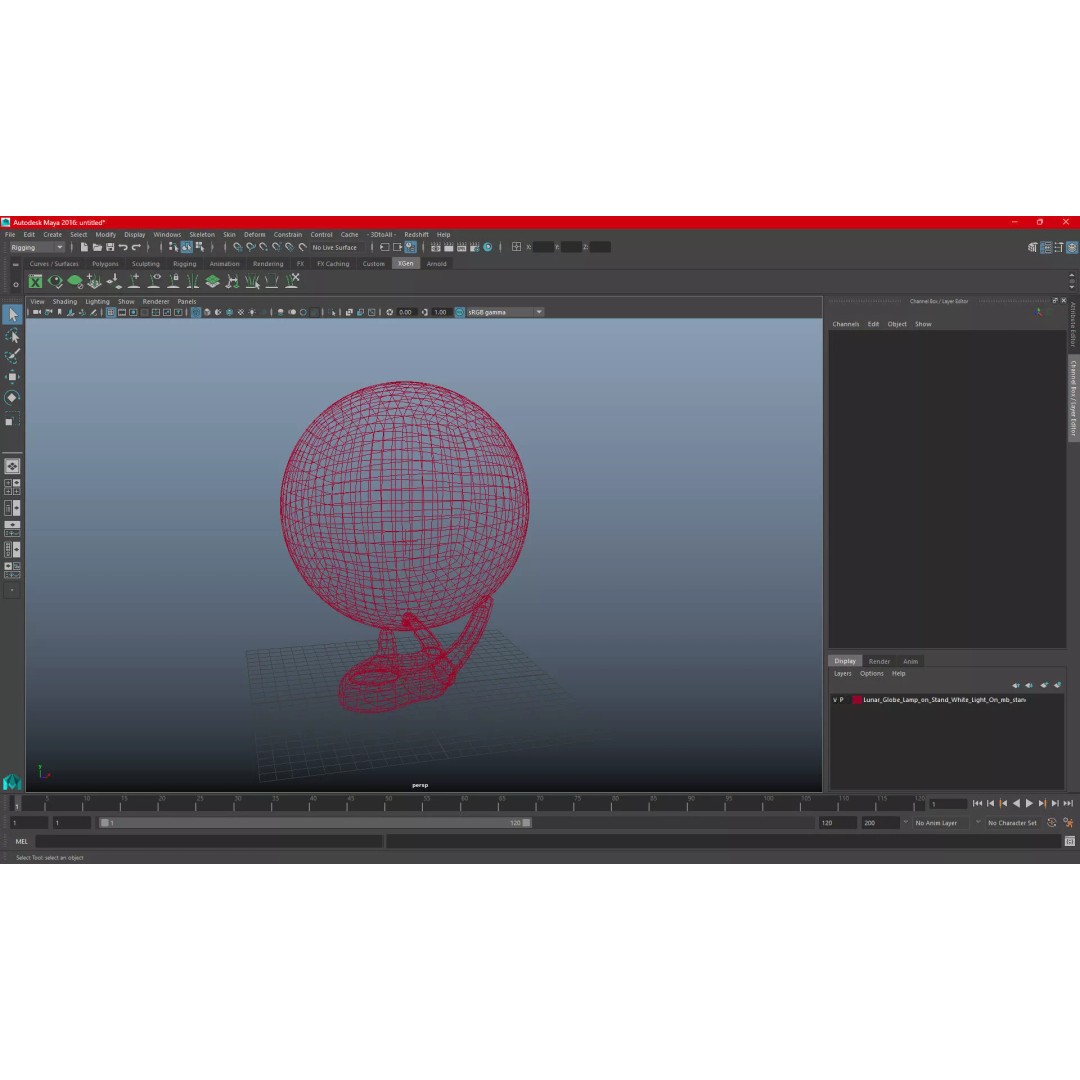Activate the Move tool
This screenshot has height=1080, width=1080.
[x=12, y=377]
